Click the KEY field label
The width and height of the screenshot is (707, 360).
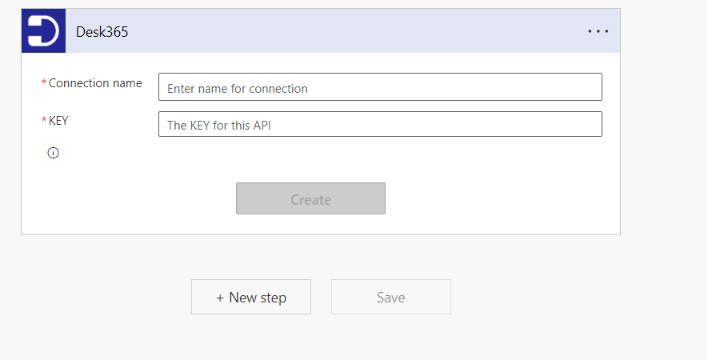point(58,121)
